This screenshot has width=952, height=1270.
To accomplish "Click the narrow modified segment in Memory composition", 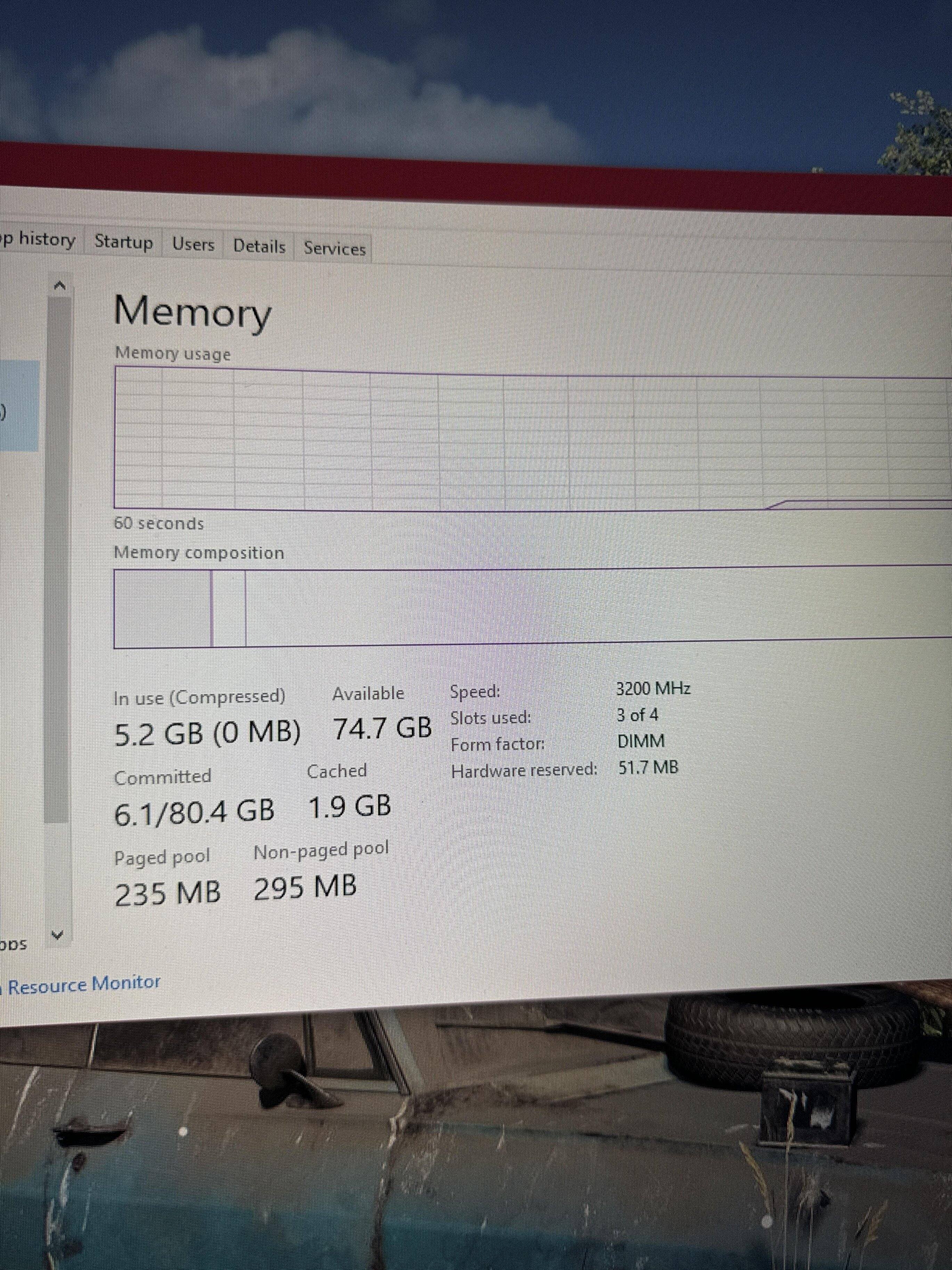I will [229, 609].
